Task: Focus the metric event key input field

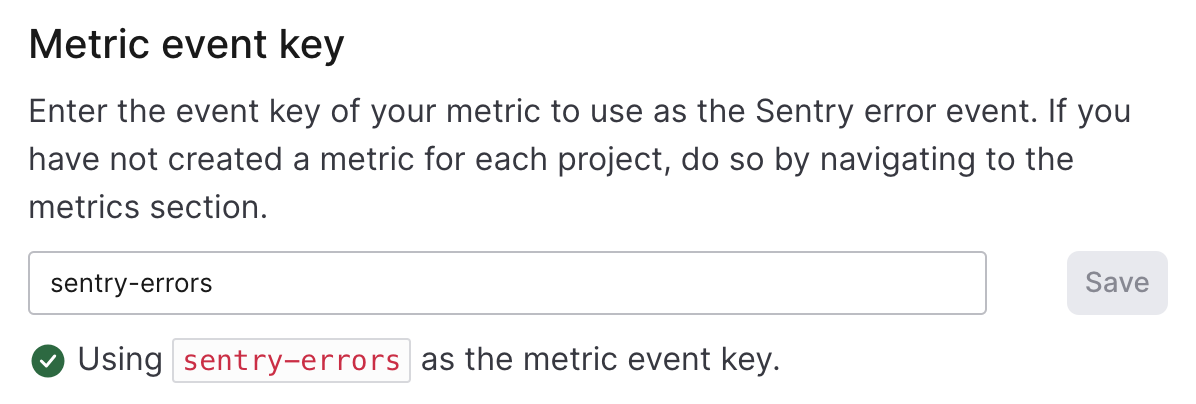Action: tap(507, 283)
